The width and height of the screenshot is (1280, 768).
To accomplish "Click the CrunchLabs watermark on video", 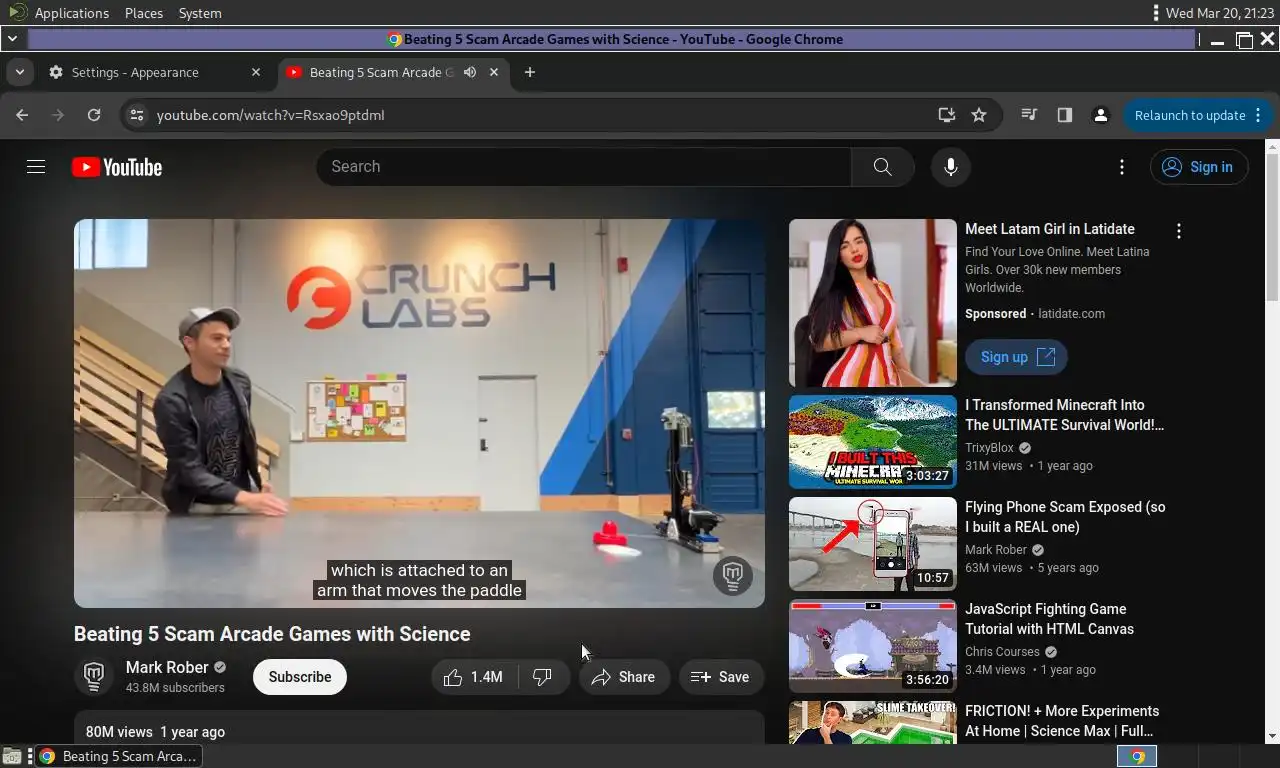I will (732, 575).
